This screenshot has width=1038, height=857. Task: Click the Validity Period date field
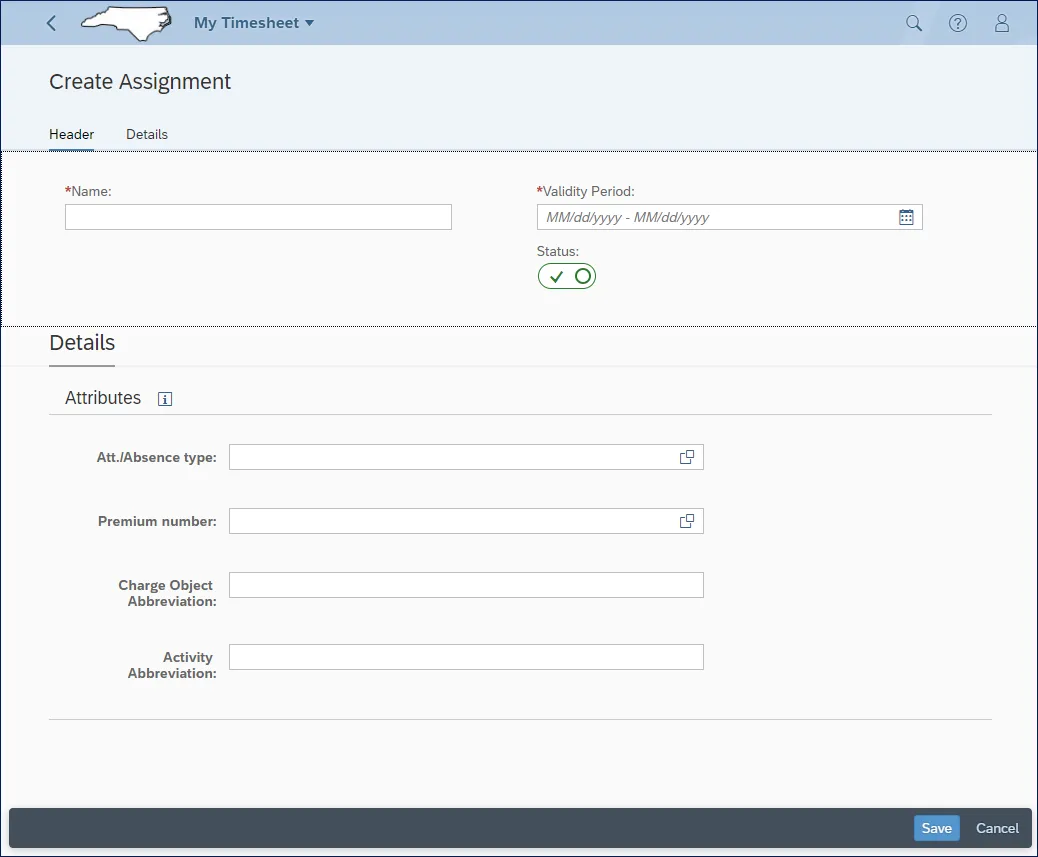pyautogui.click(x=715, y=217)
